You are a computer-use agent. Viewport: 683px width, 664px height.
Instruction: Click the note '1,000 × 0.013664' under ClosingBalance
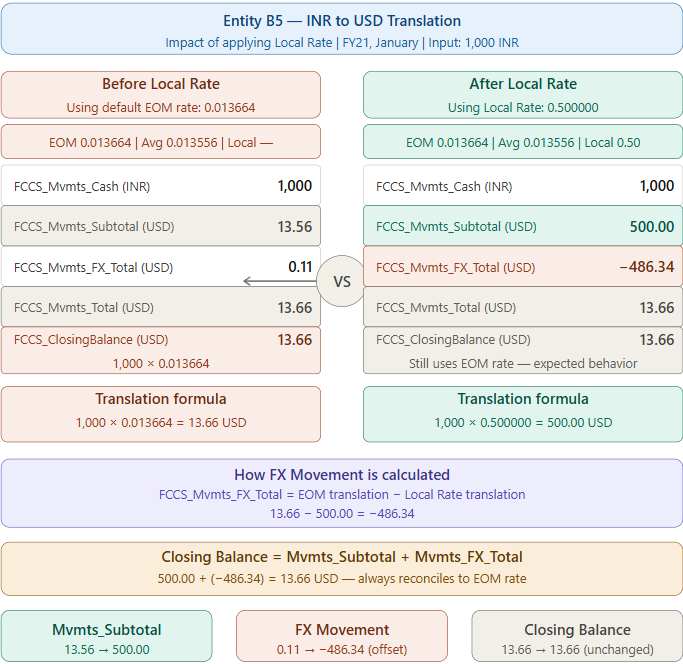(161, 363)
